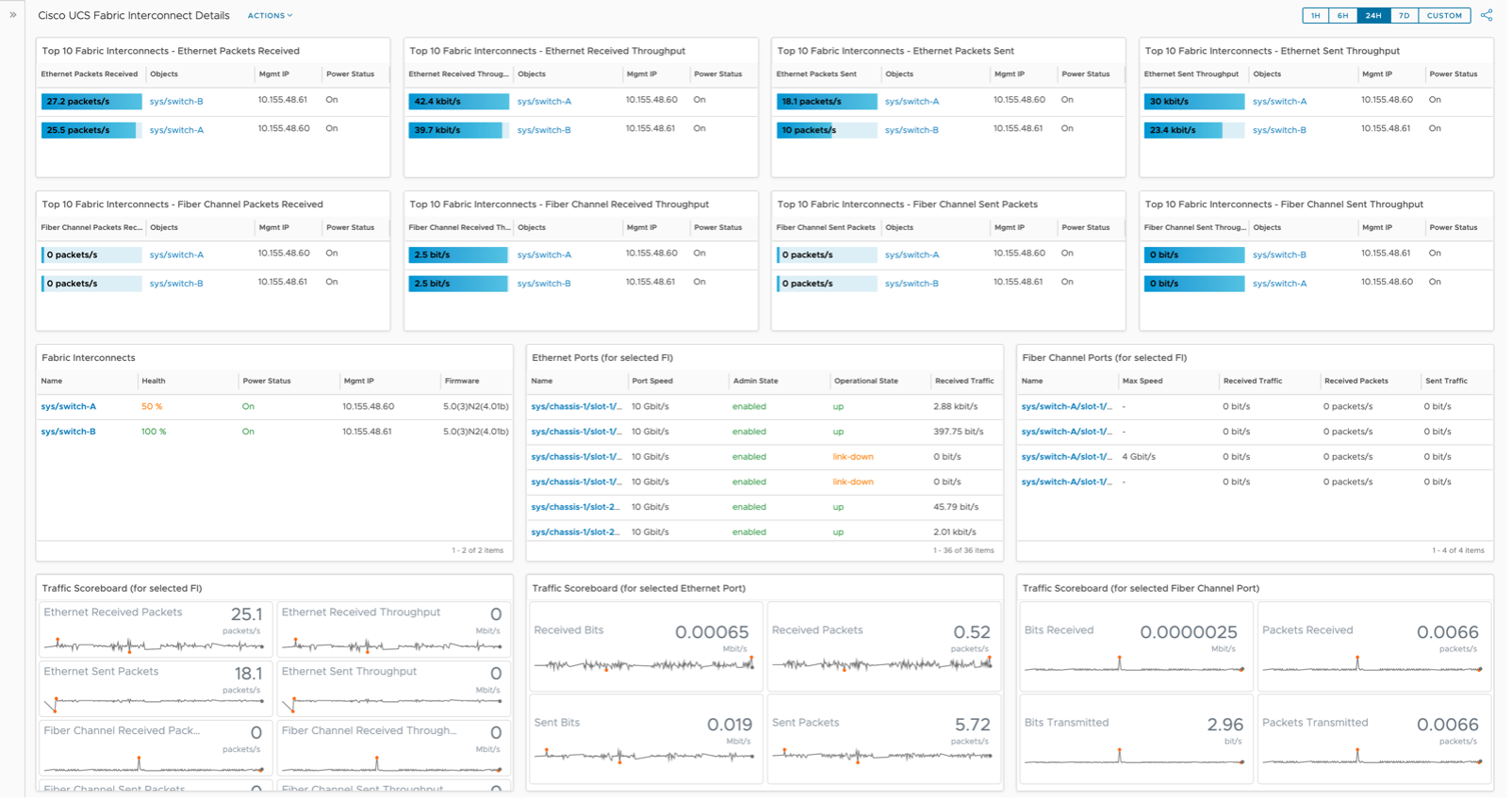1512x800 pixels.
Task: Open the Ethernet port with 2.88 kbit/s
Action: coord(576,407)
